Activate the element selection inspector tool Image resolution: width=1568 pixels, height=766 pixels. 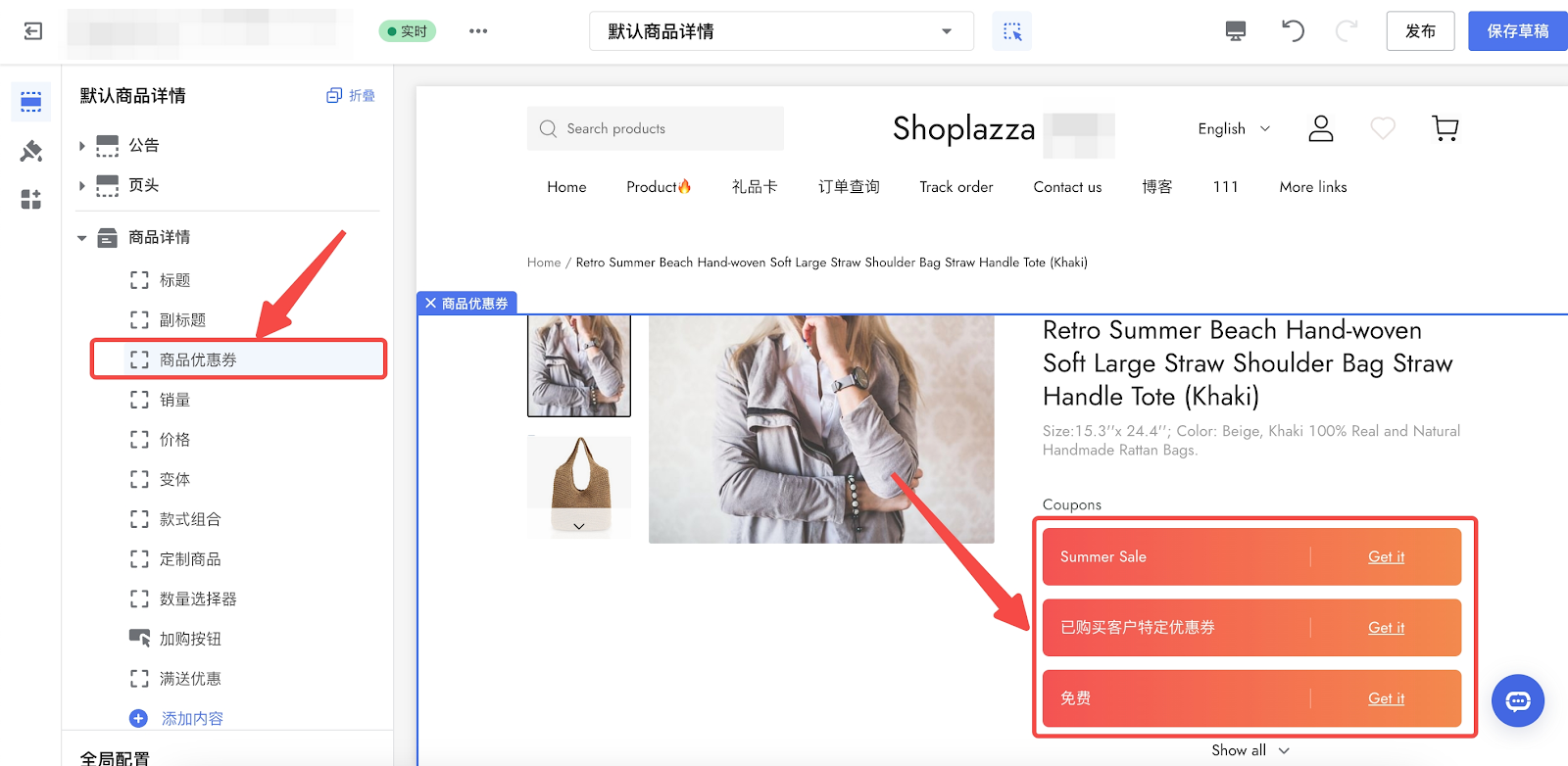click(x=1012, y=31)
